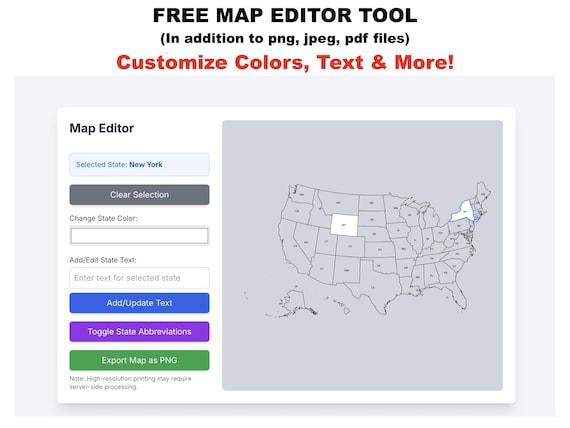Select California on the map

coord(293,246)
